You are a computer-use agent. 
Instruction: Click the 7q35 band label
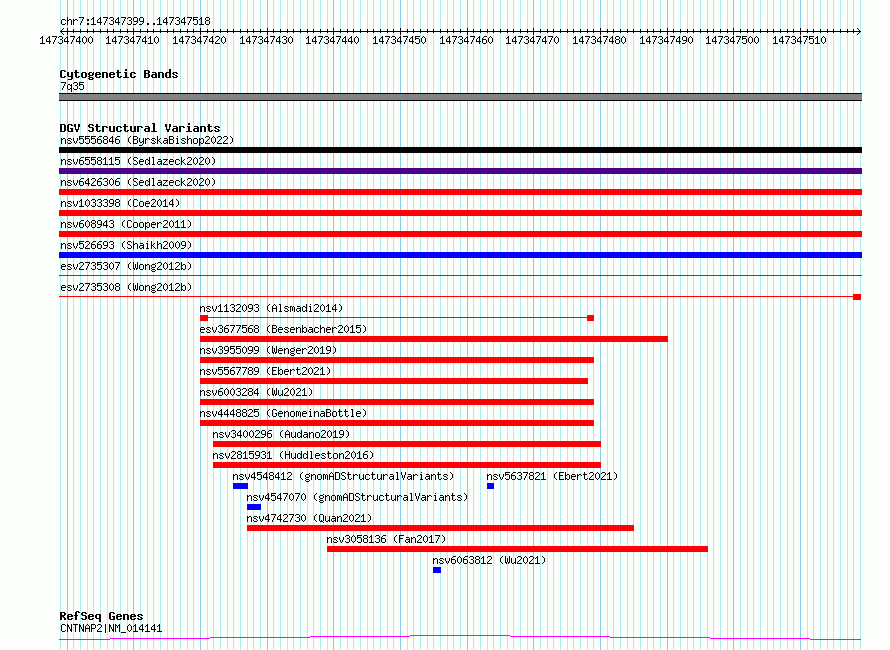click(x=72, y=86)
